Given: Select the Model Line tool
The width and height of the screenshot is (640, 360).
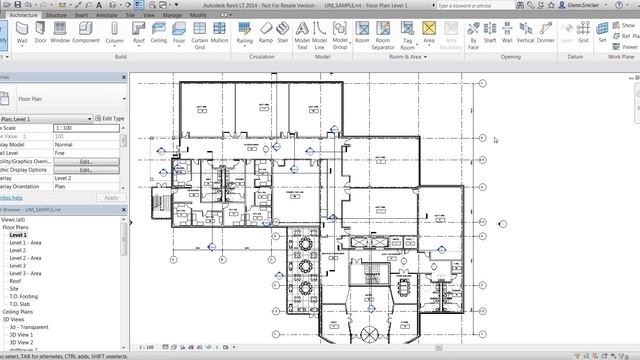Looking at the screenshot, I should (319, 36).
